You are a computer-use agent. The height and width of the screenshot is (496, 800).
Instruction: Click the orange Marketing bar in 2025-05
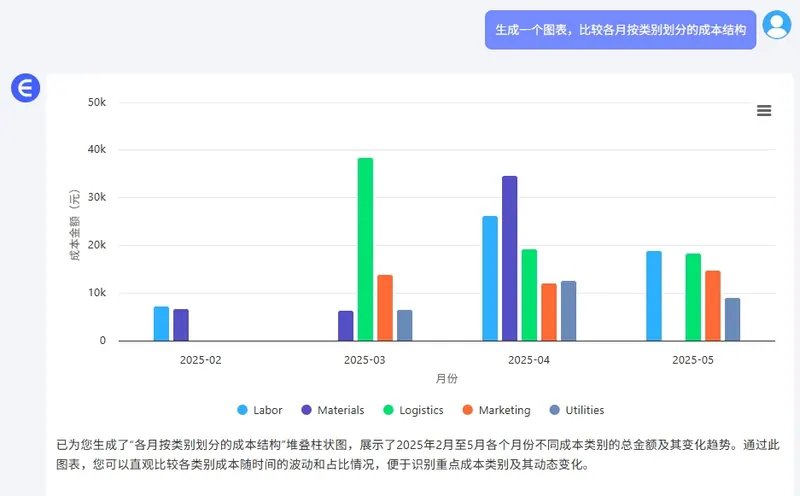713,305
